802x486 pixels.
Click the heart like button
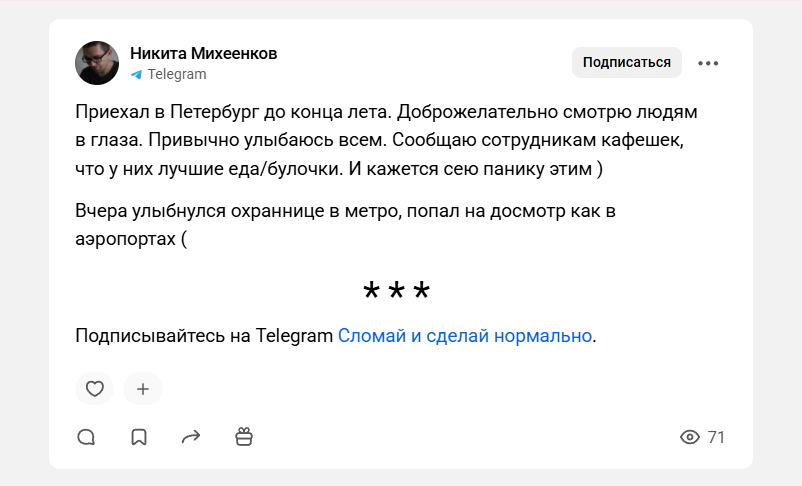(x=94, y=389)
